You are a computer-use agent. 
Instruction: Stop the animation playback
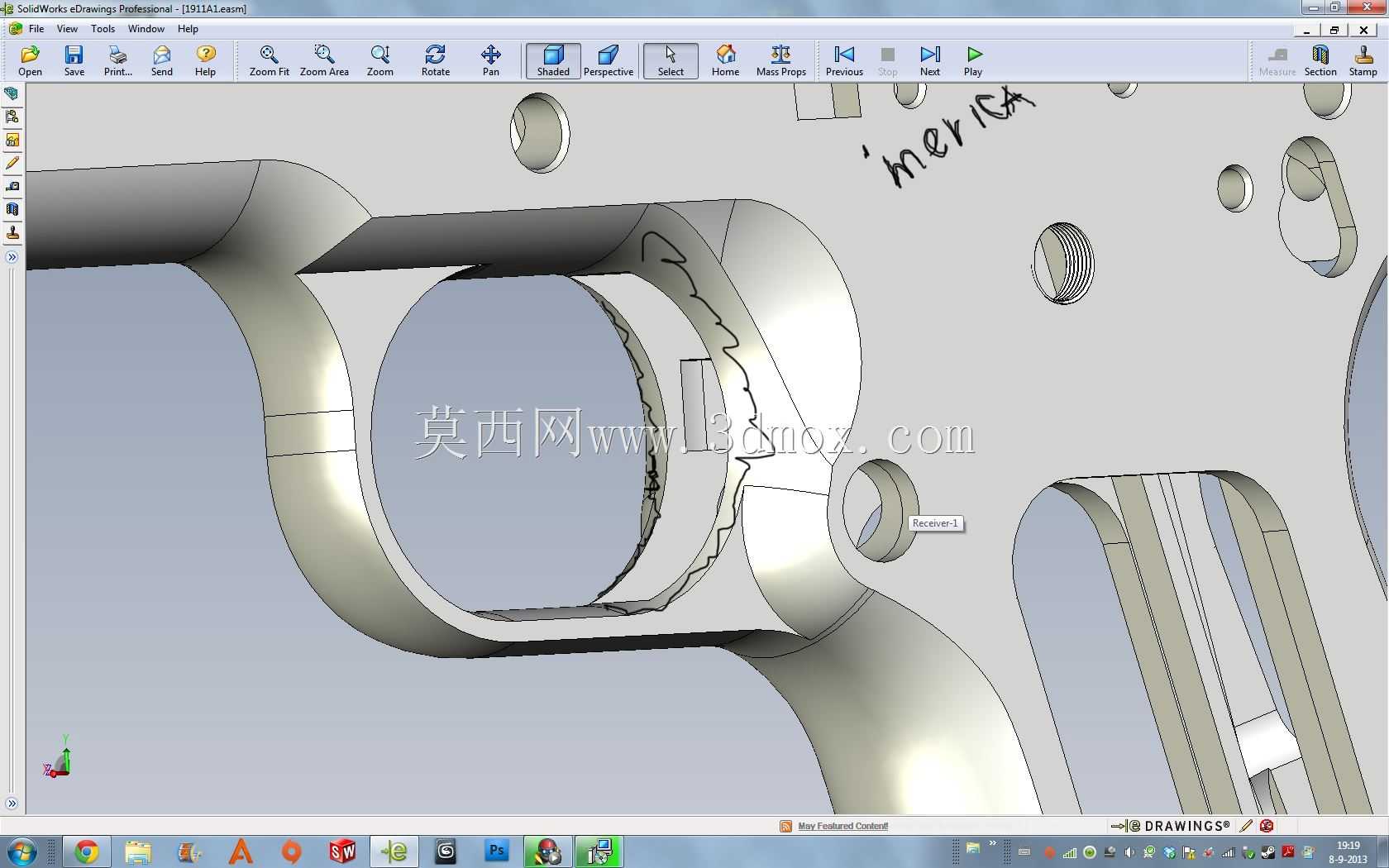(x=888, y=60)
